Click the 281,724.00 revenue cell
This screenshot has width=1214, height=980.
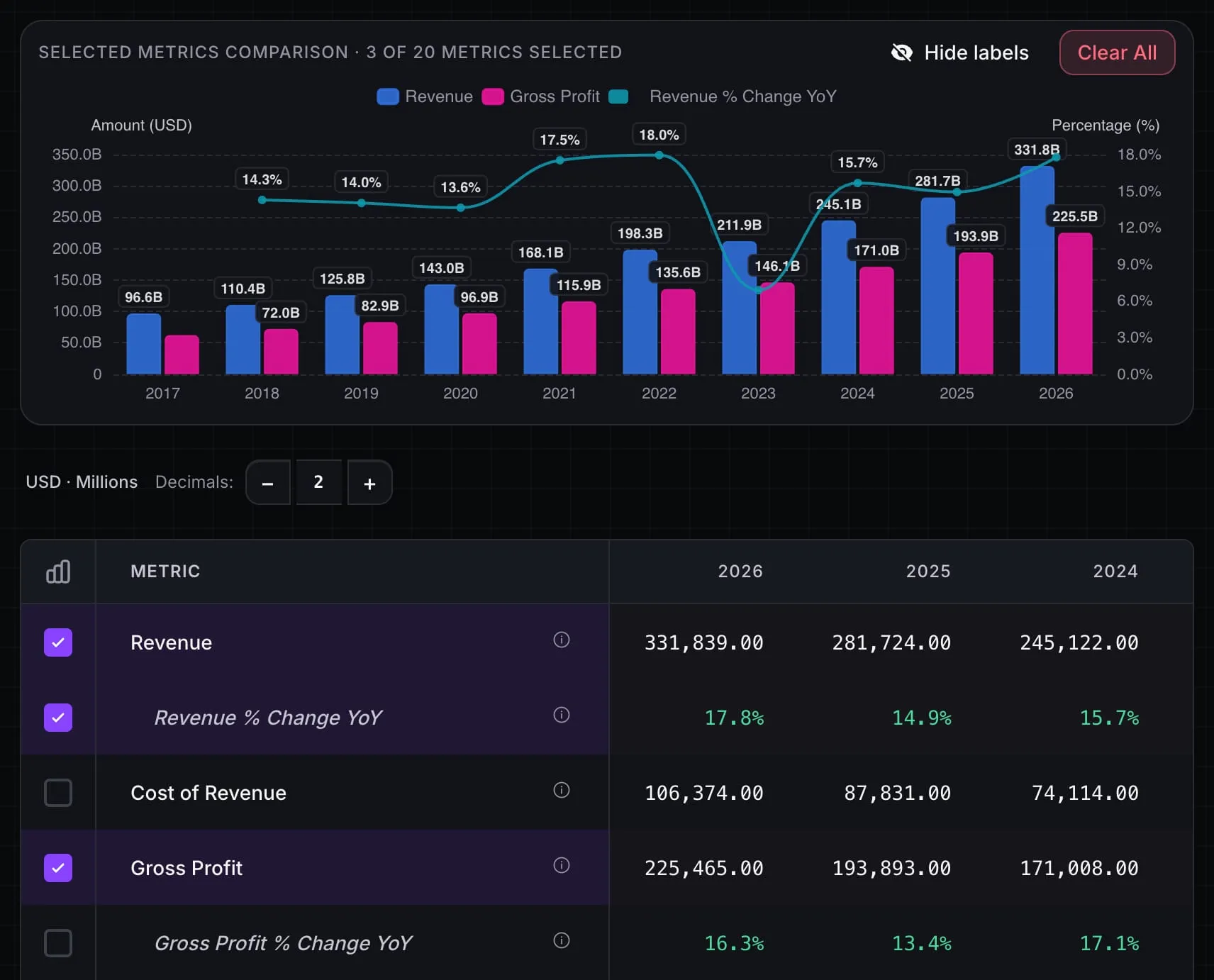click(x=892, y=642)
